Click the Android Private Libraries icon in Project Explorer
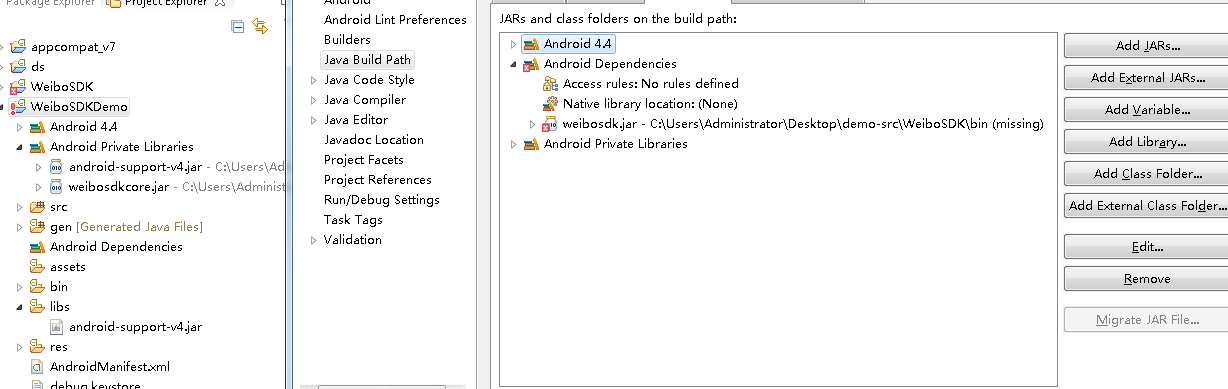Viewport: 1228px width, 389px height. 37,147
